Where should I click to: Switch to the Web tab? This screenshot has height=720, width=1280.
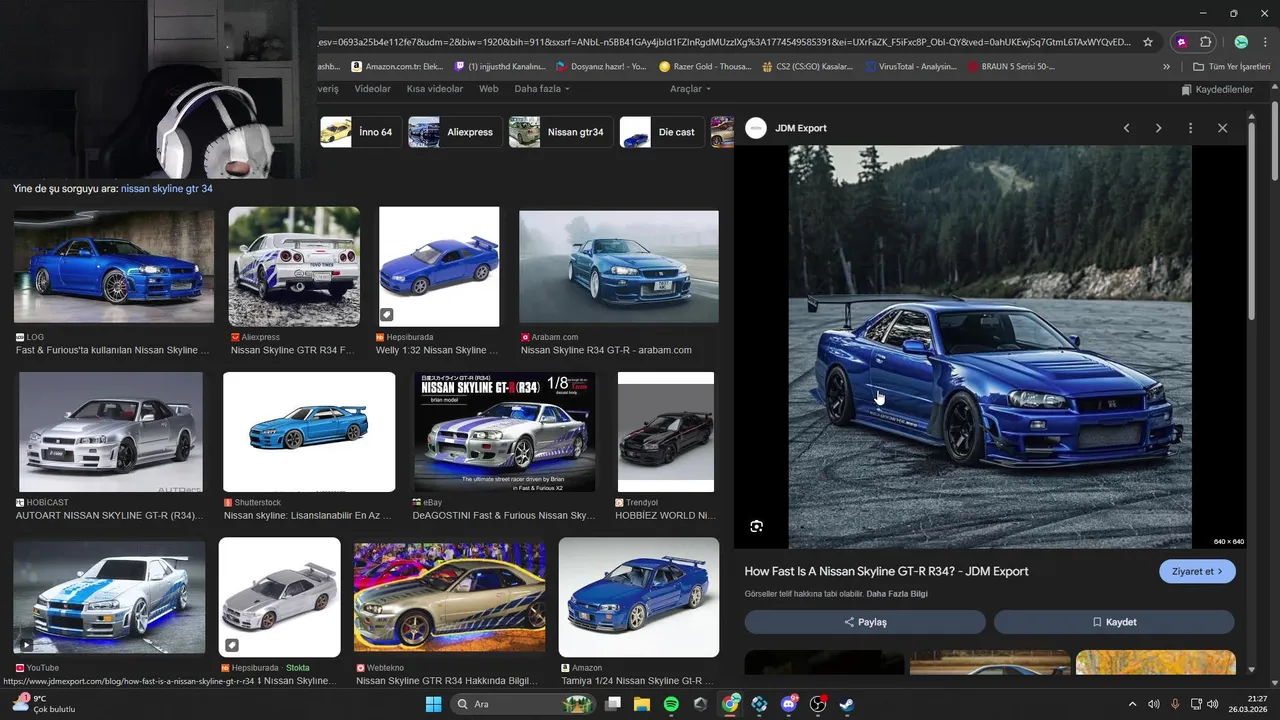[488, 89]
